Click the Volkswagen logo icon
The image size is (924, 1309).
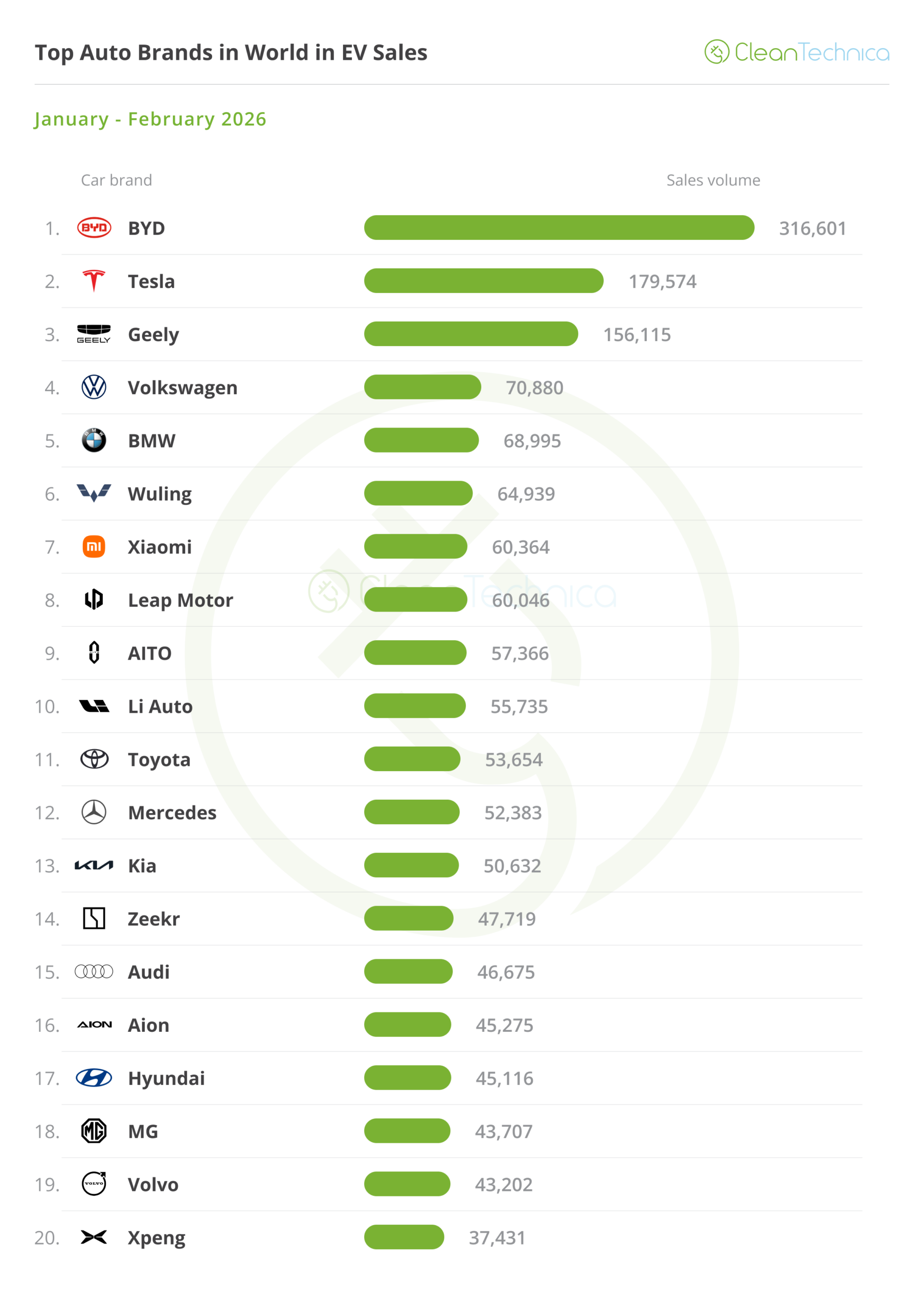click(94, 387)
